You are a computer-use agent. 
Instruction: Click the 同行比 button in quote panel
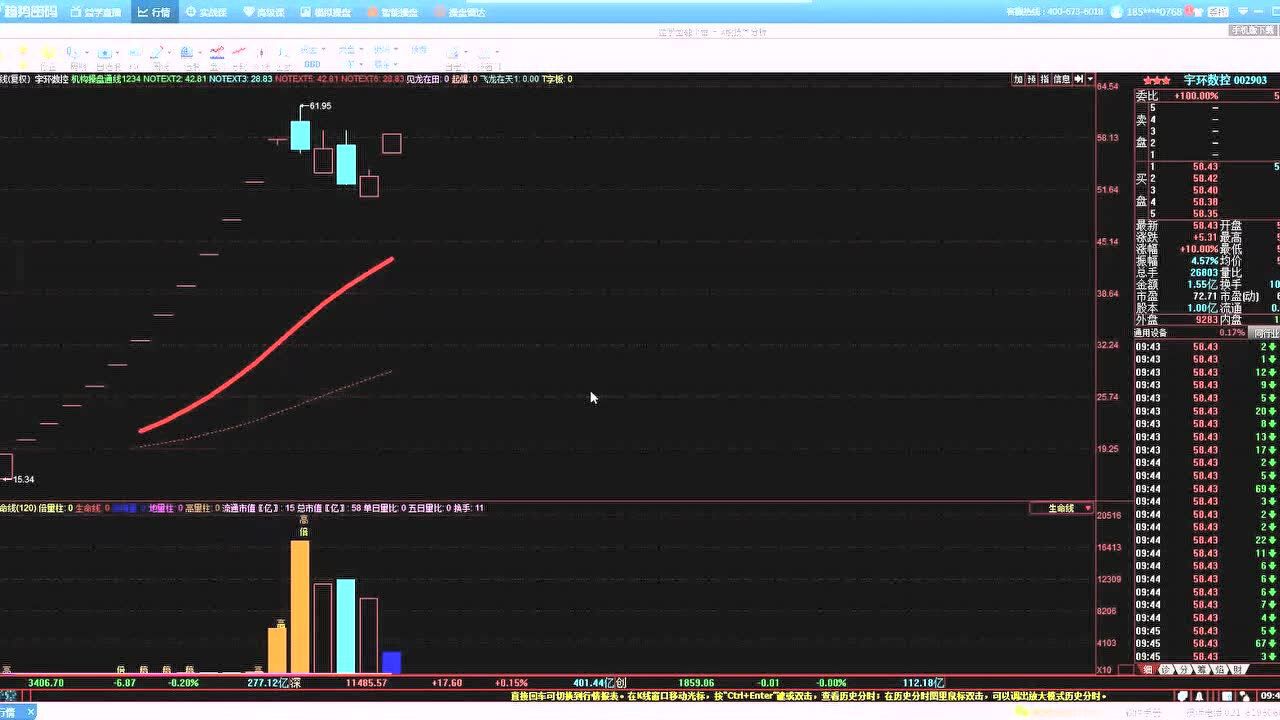(x=1266, y=333)
